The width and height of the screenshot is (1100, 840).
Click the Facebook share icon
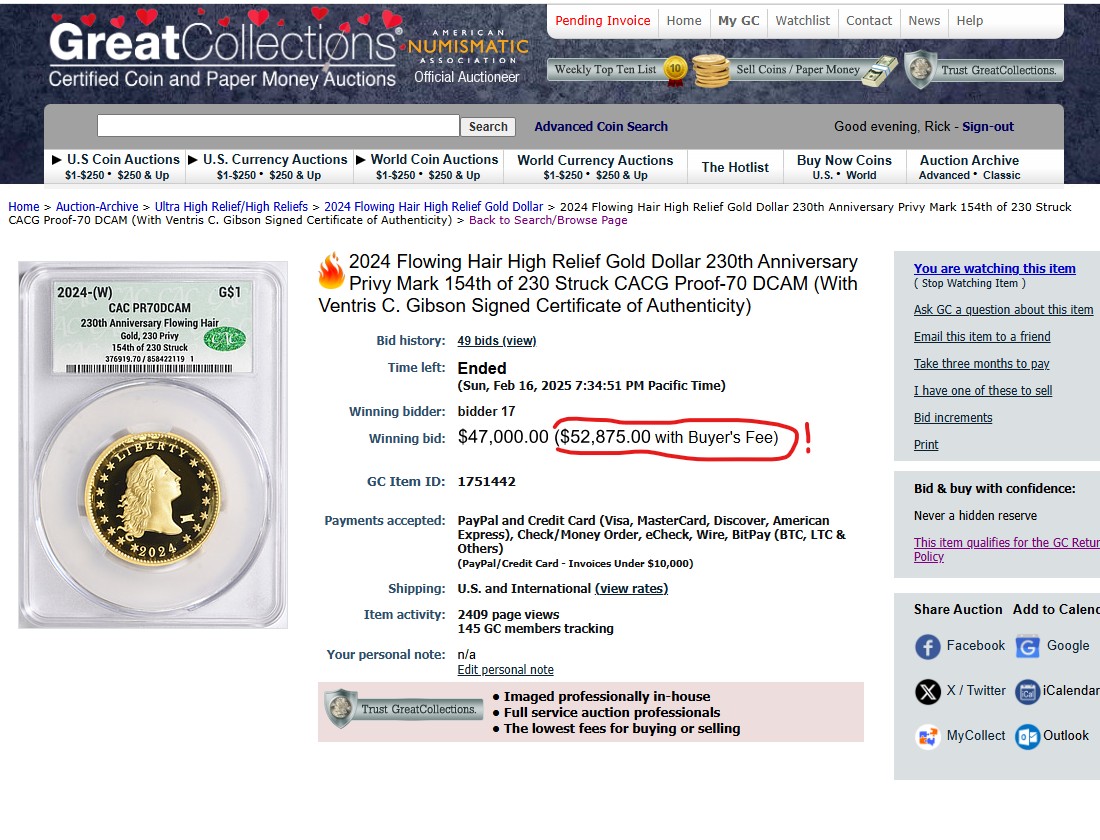pyautogui.click(x=928, y=647)
